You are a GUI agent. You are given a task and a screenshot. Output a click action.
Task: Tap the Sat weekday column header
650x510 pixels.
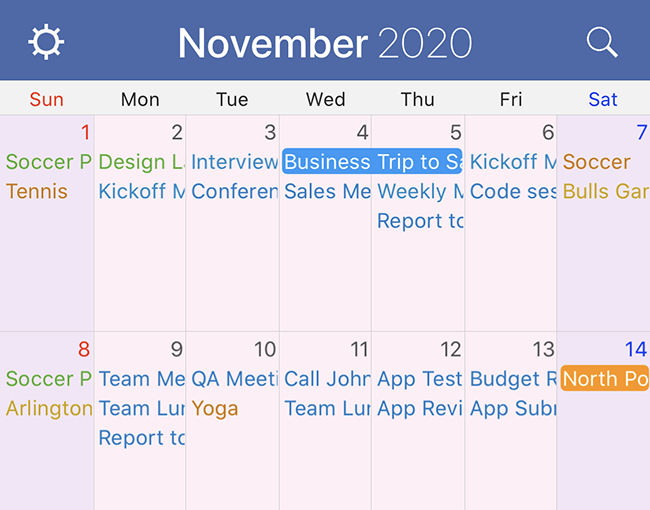click(x=603, y=99)
